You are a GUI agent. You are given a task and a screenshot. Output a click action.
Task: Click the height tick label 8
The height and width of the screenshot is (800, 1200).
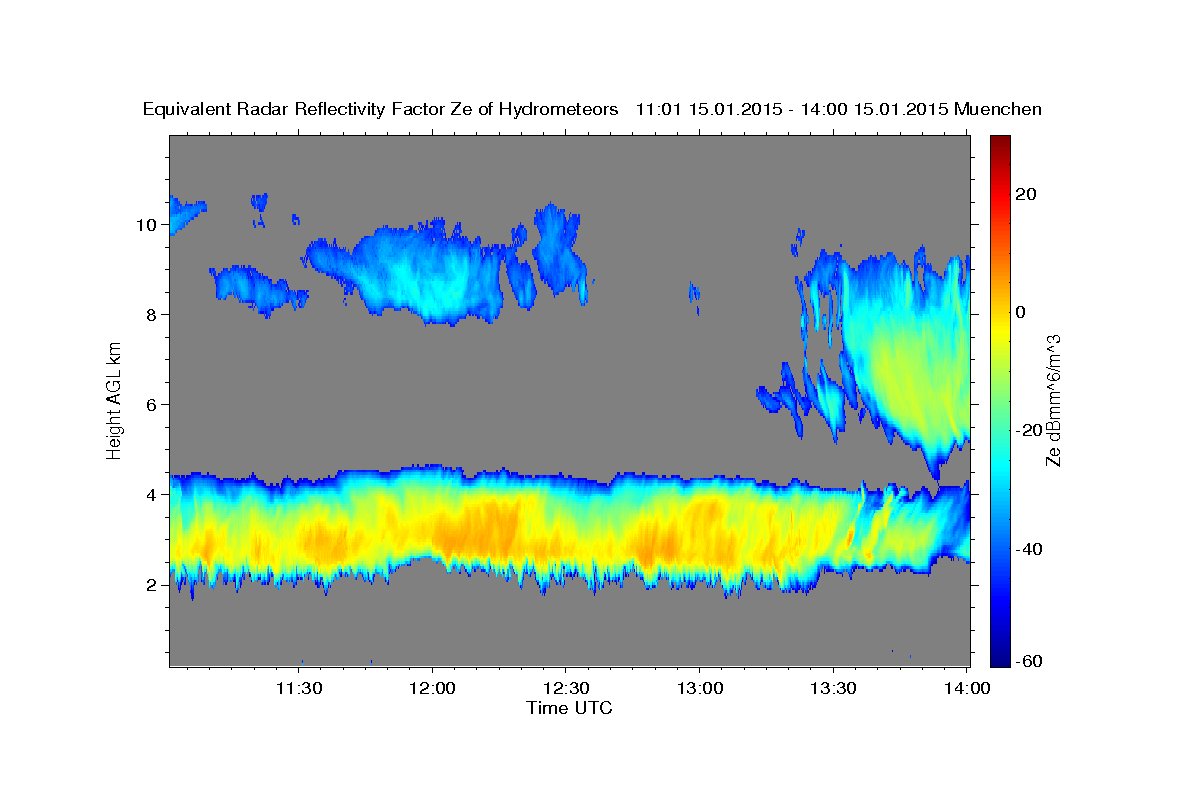coord(153,315)
